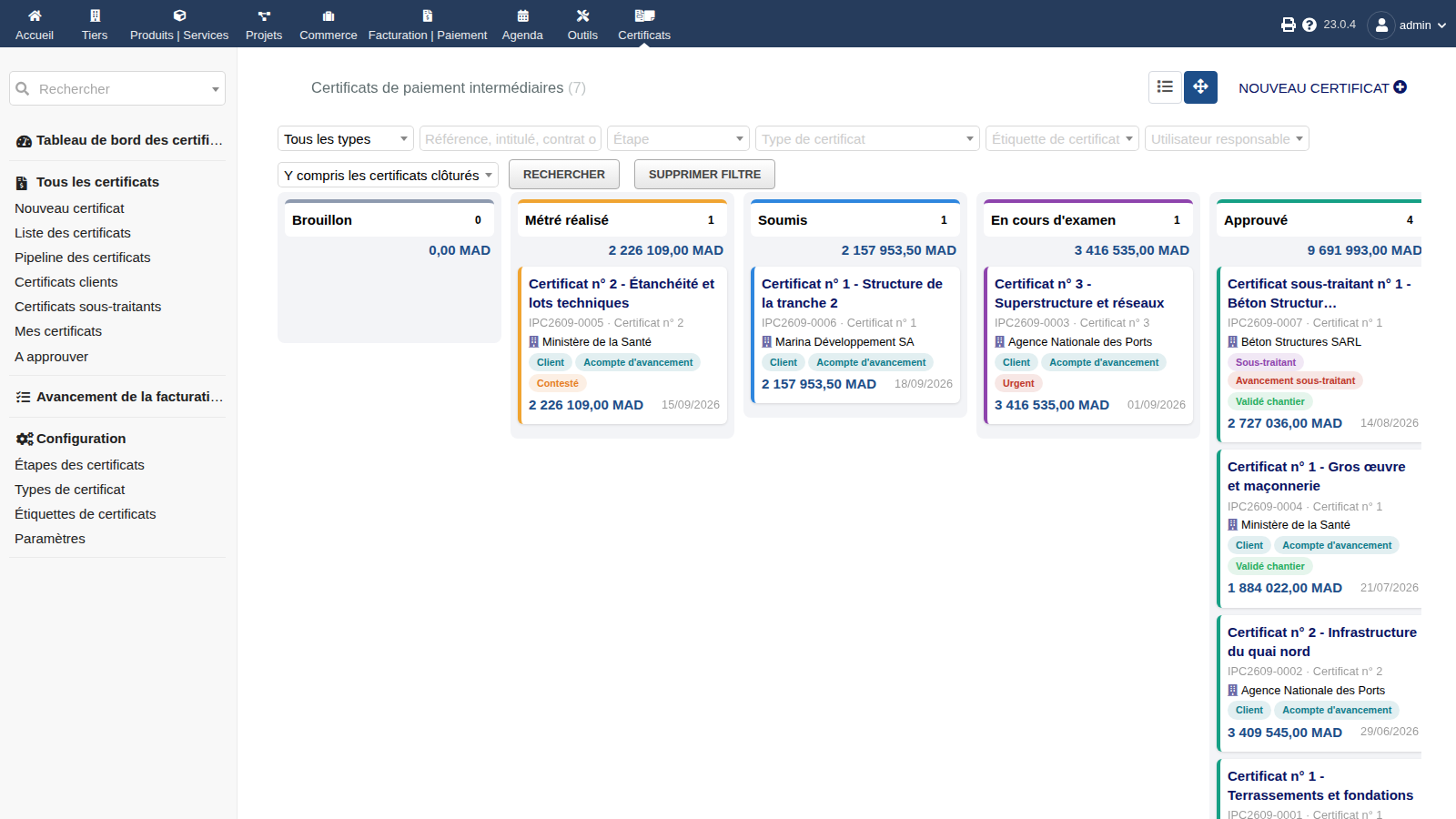Viewport: 1456px width, 819px height.
Task: Click plus icon for Nouveau Certificat
Action: pyautogui.click(x=1400, y=87)
